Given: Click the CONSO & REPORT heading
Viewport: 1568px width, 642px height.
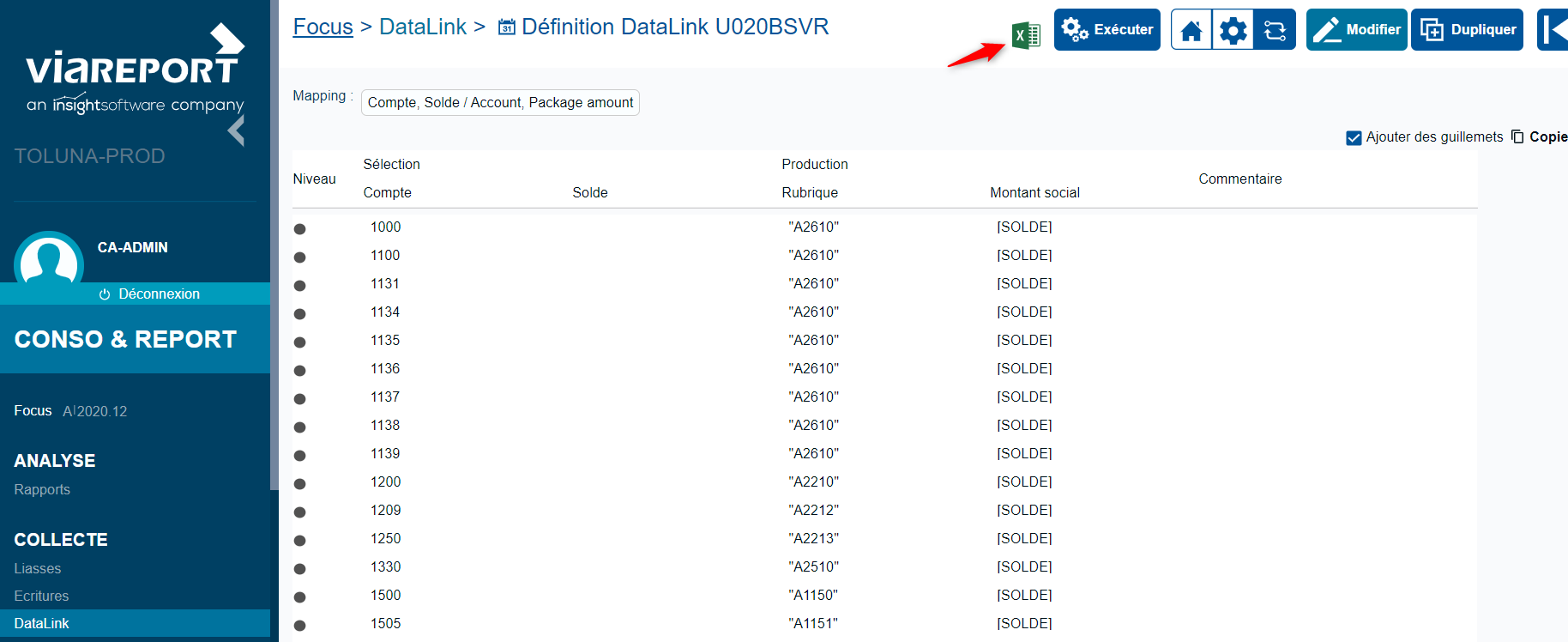Looking at the screenshot, I should [125, 339].
